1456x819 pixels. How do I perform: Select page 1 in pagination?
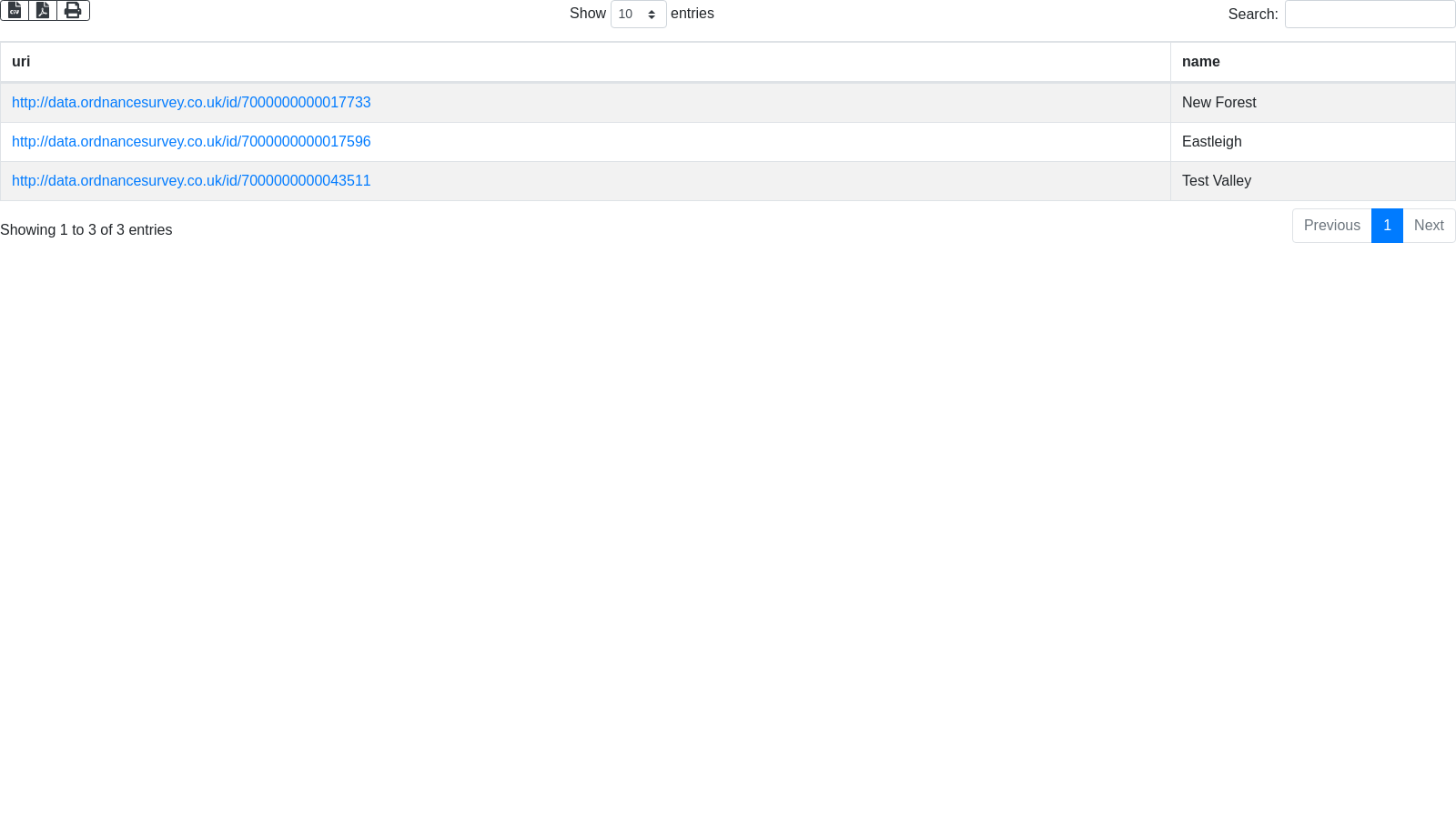pyautogui.click(x=1387, y=226)
